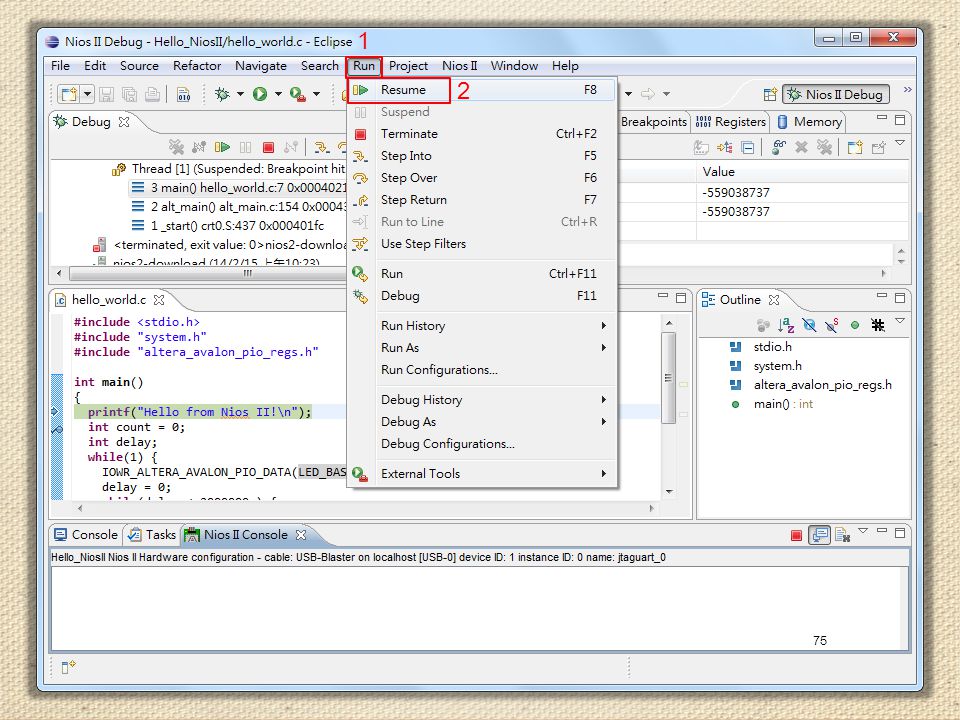Viewport: 960px width, 720px height.
Task: Expand Debug History submenu
Action: point(480,400)
